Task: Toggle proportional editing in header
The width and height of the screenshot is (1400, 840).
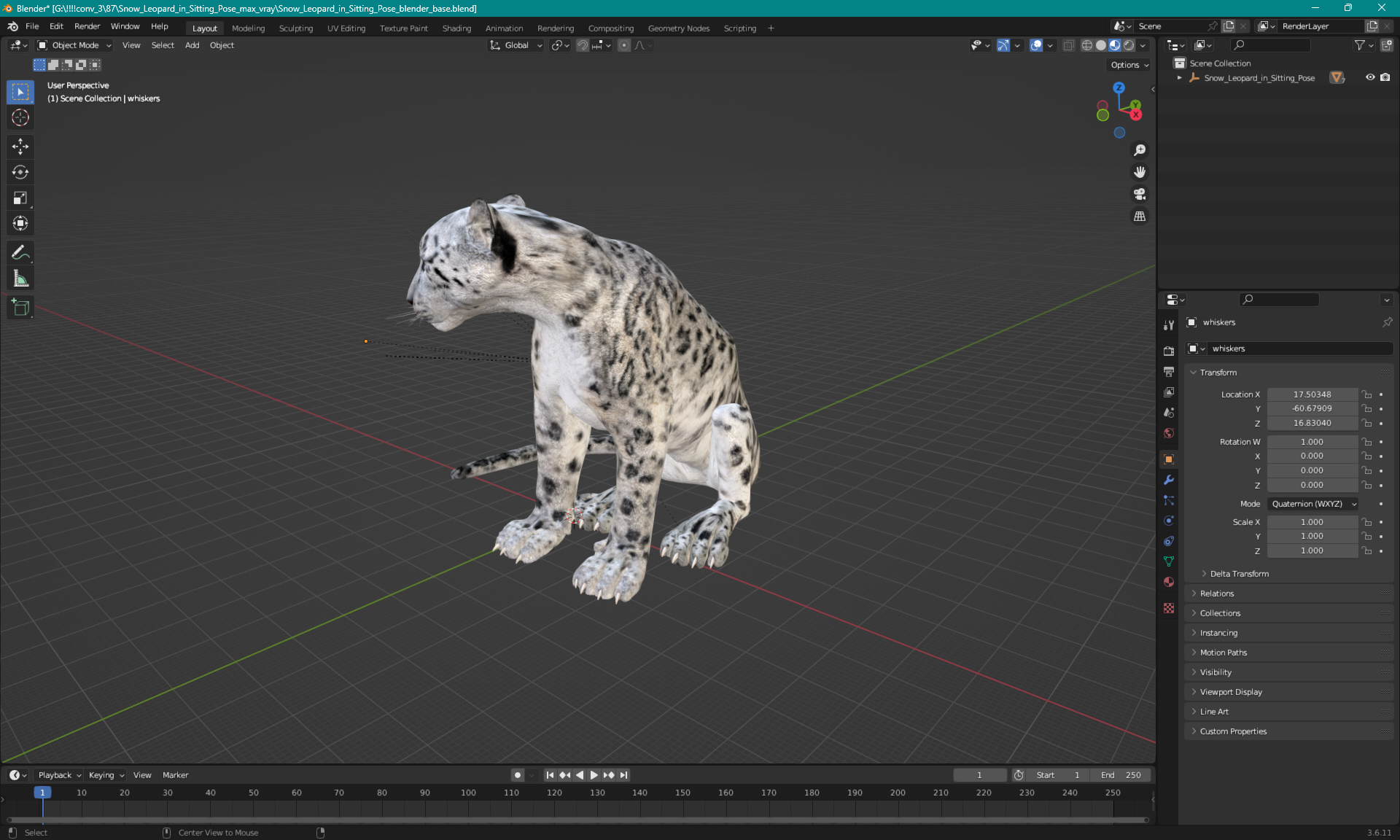Action: coord(624,45)
